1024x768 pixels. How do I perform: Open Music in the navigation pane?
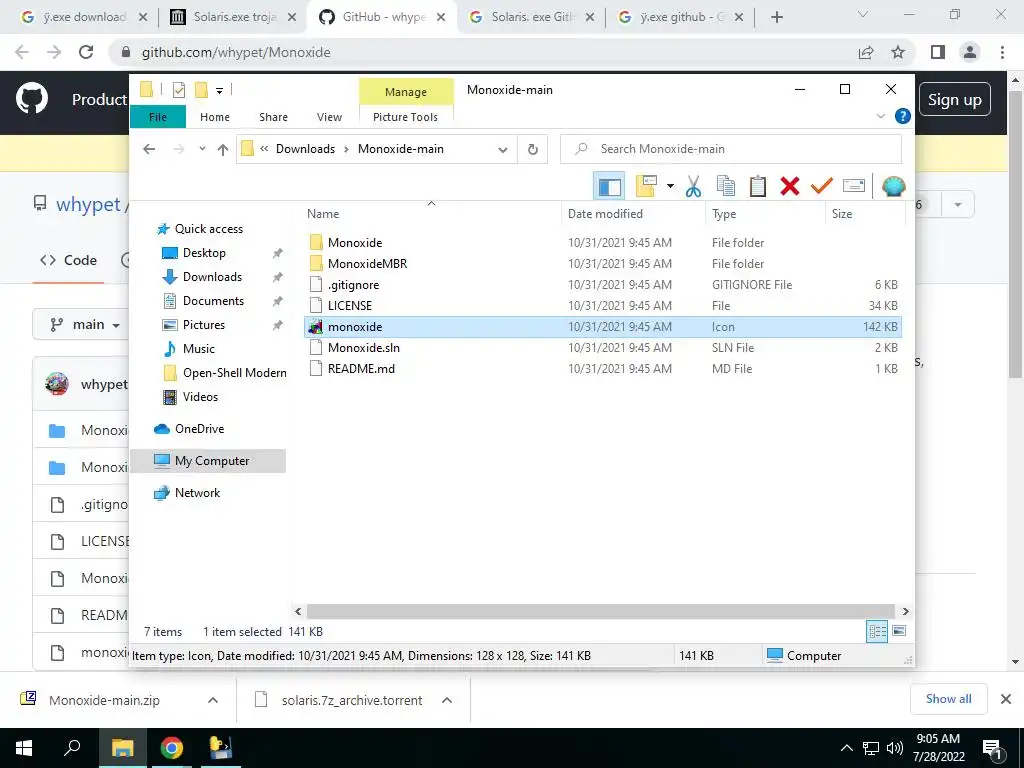[199, 349]
